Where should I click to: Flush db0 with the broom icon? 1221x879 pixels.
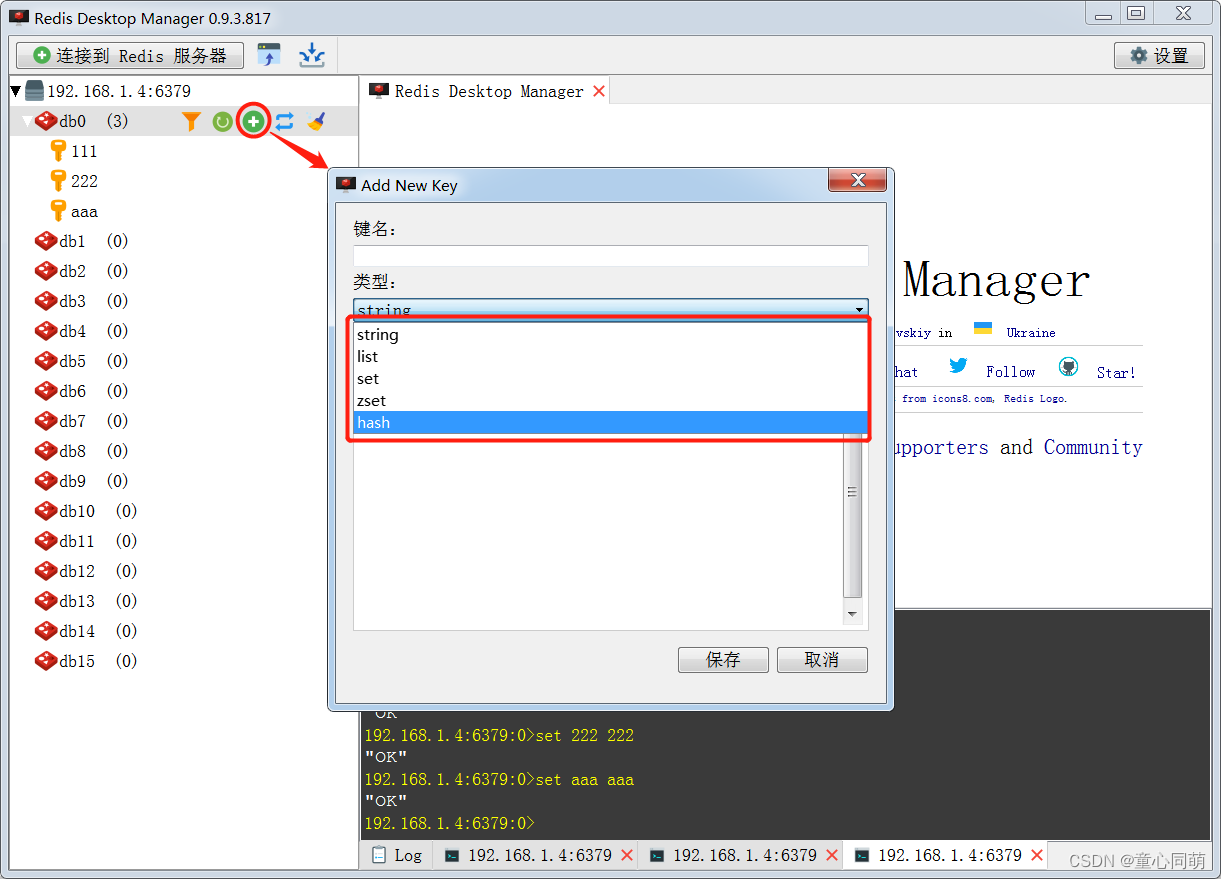pos(316,122)
